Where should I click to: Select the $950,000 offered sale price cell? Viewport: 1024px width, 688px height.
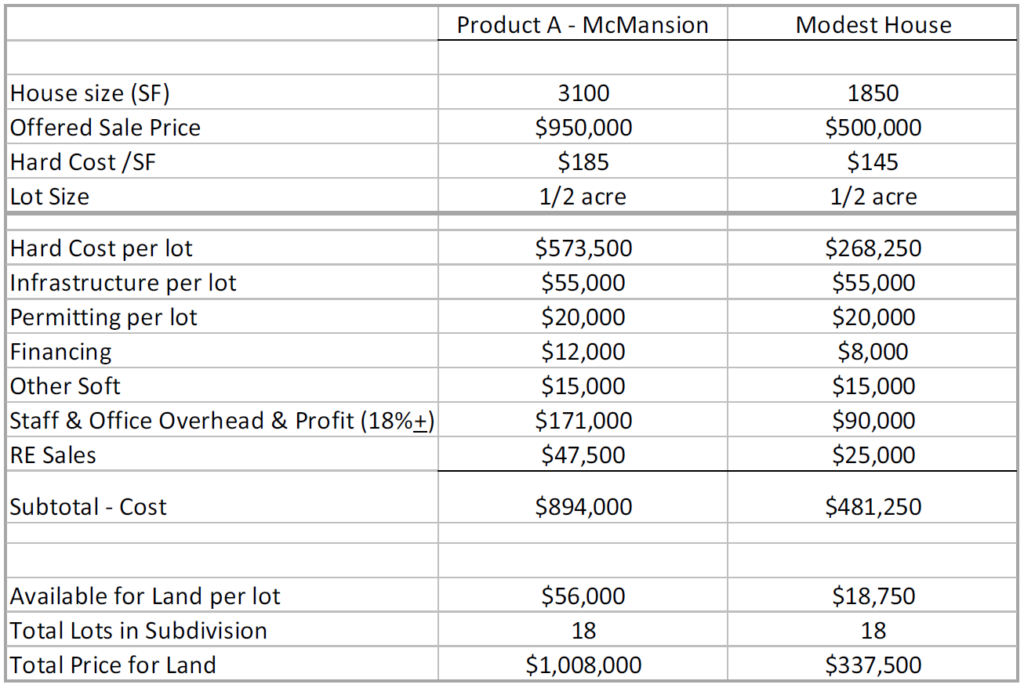(x=582, y=128)
